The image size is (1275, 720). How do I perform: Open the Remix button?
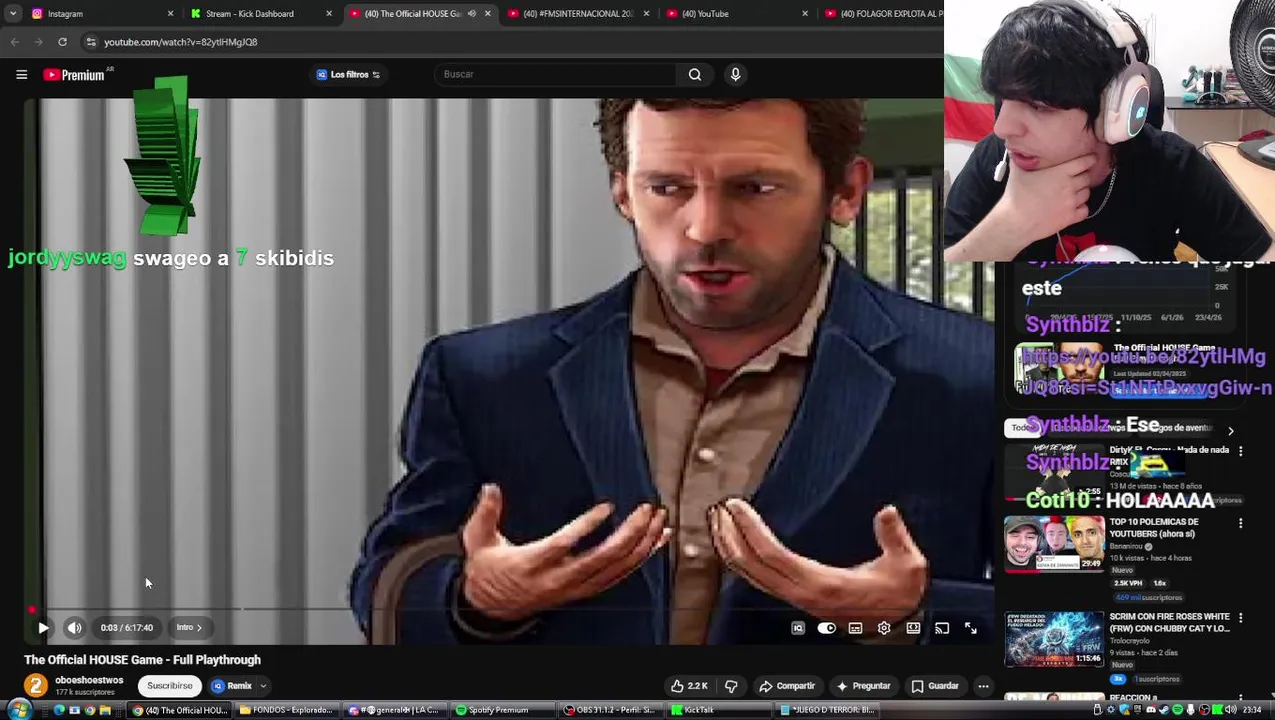(232, 686)
